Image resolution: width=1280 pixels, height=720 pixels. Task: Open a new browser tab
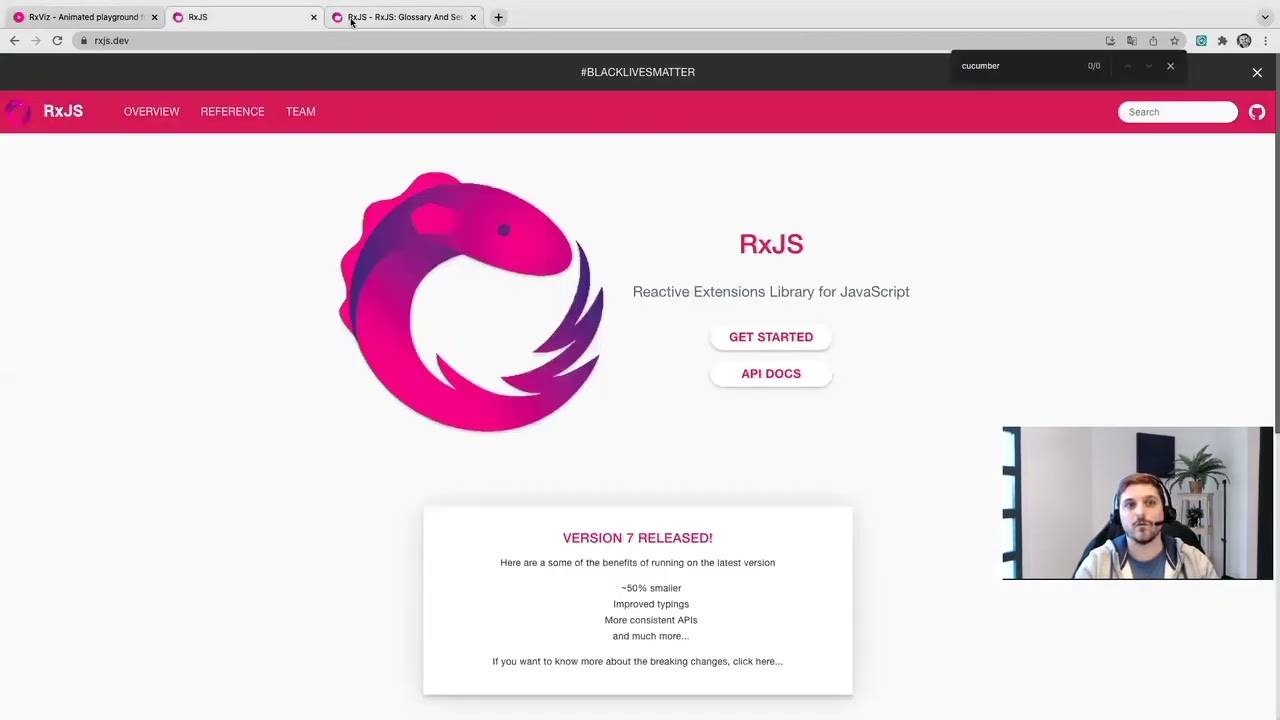coord(498,17)
